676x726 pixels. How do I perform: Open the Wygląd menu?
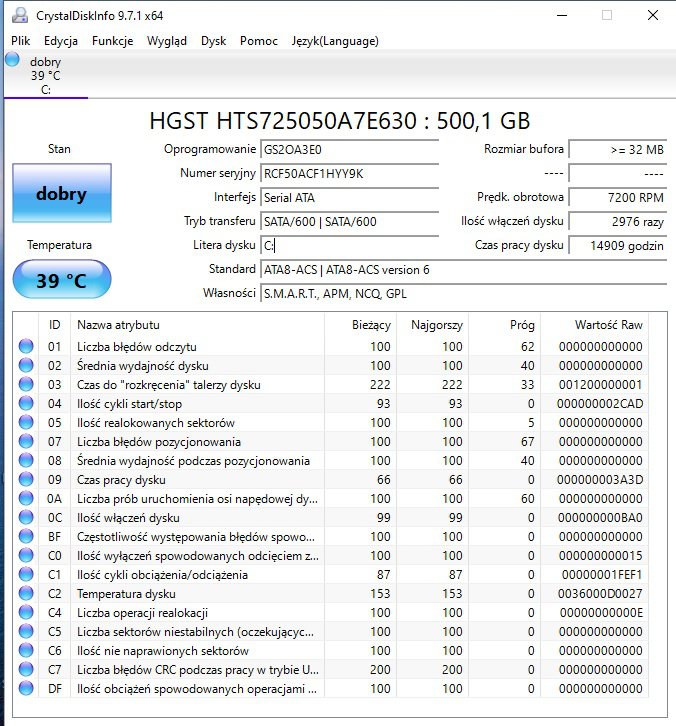[x=167, y=41]
